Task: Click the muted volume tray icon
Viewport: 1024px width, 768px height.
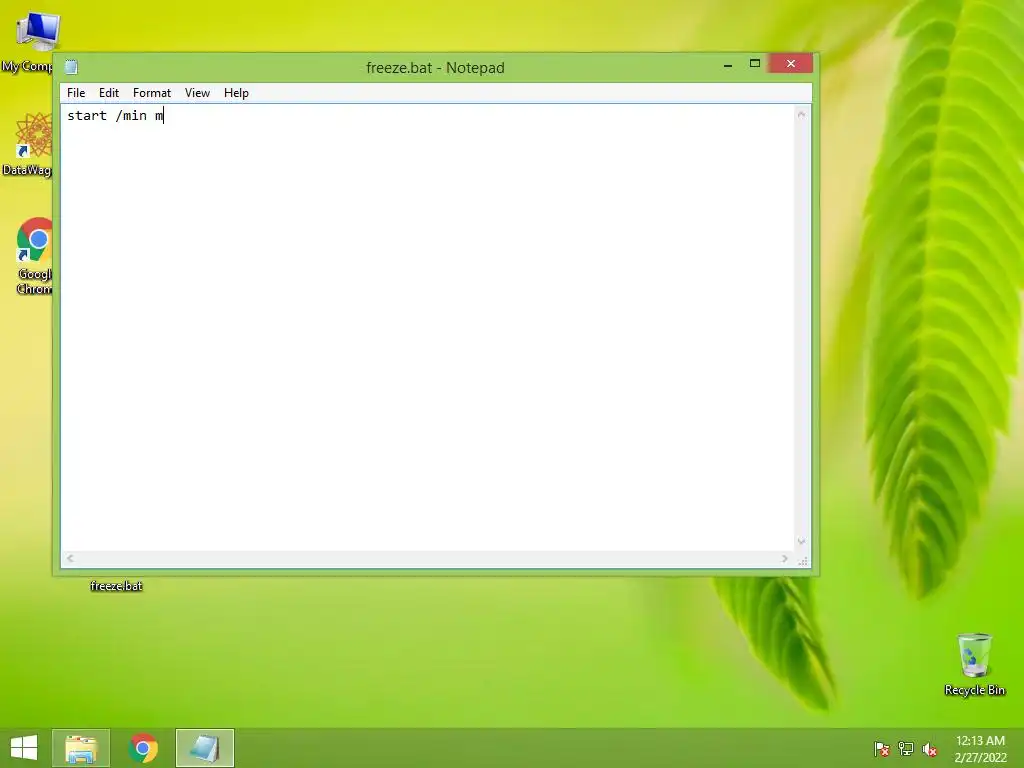Action: pos(930,749)
